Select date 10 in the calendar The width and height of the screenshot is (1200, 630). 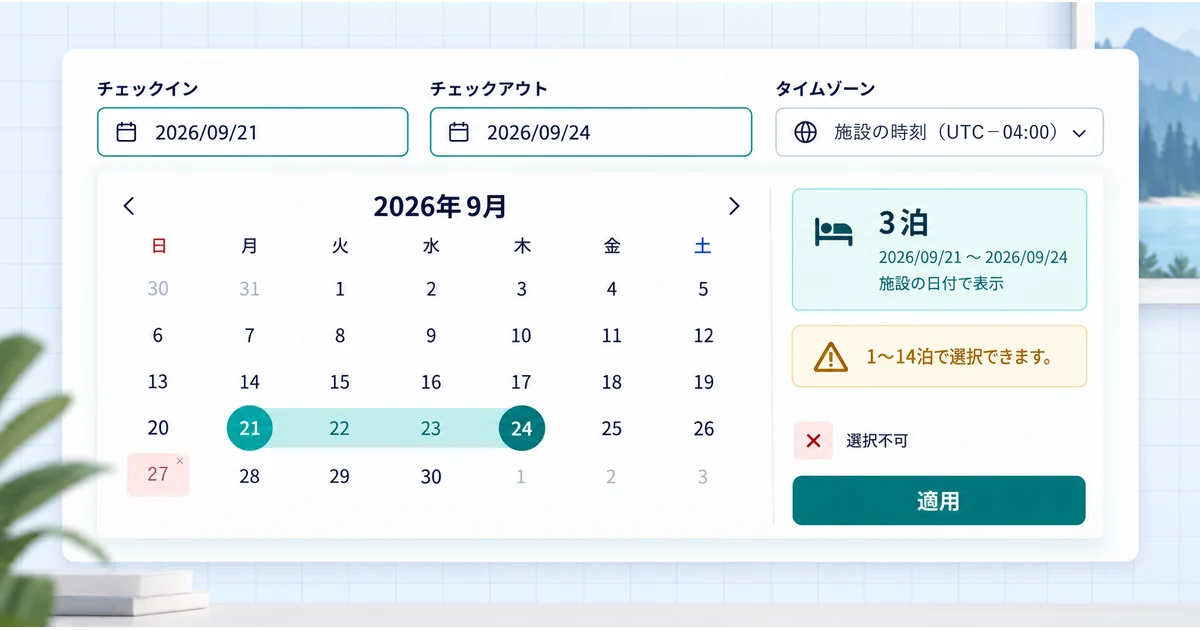pyautogui.click(x=521, y=336)
